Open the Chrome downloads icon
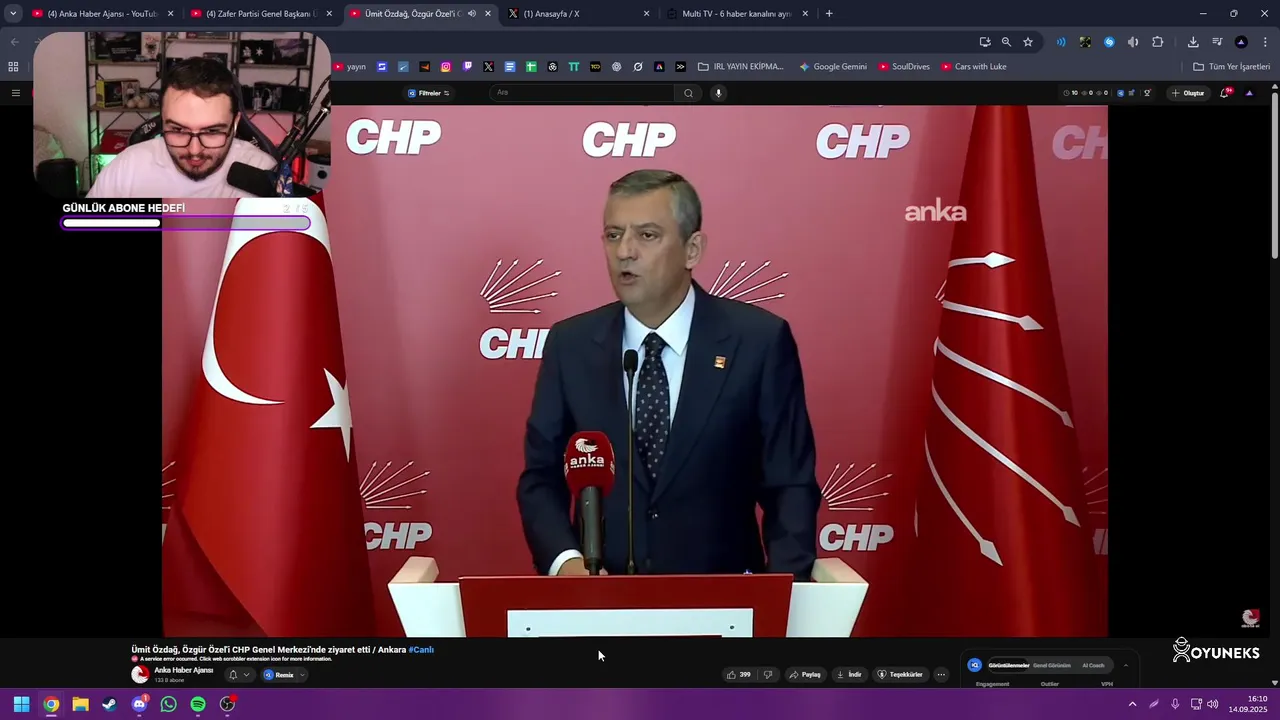This screenshot has width=1280, height=720. [x=1193, y=42]
